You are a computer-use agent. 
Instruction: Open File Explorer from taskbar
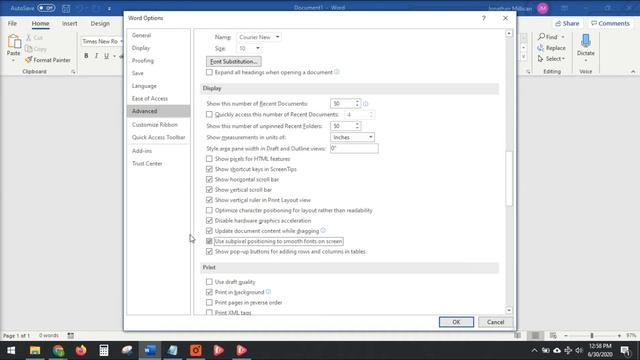pos(35,350)
